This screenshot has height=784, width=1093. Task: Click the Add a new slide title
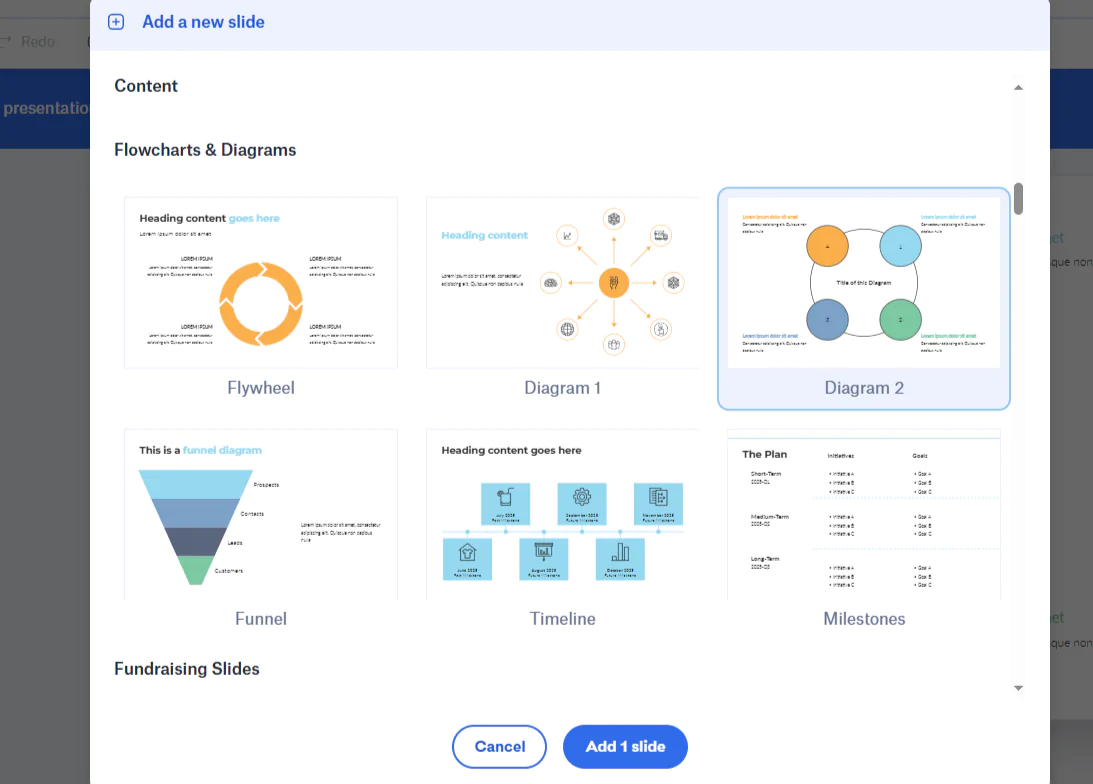click(204, 22)
